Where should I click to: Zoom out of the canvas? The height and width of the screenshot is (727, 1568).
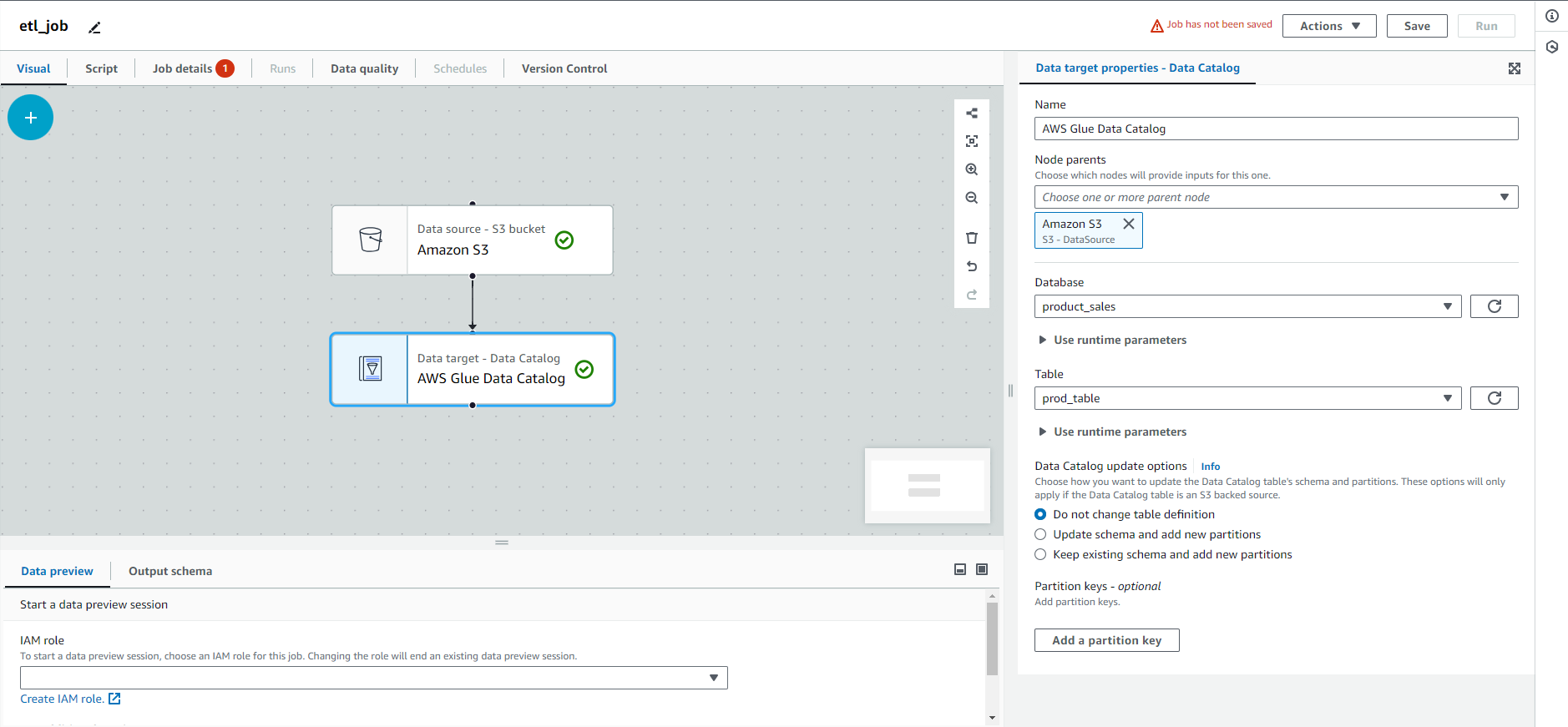[x=972, y=198]
